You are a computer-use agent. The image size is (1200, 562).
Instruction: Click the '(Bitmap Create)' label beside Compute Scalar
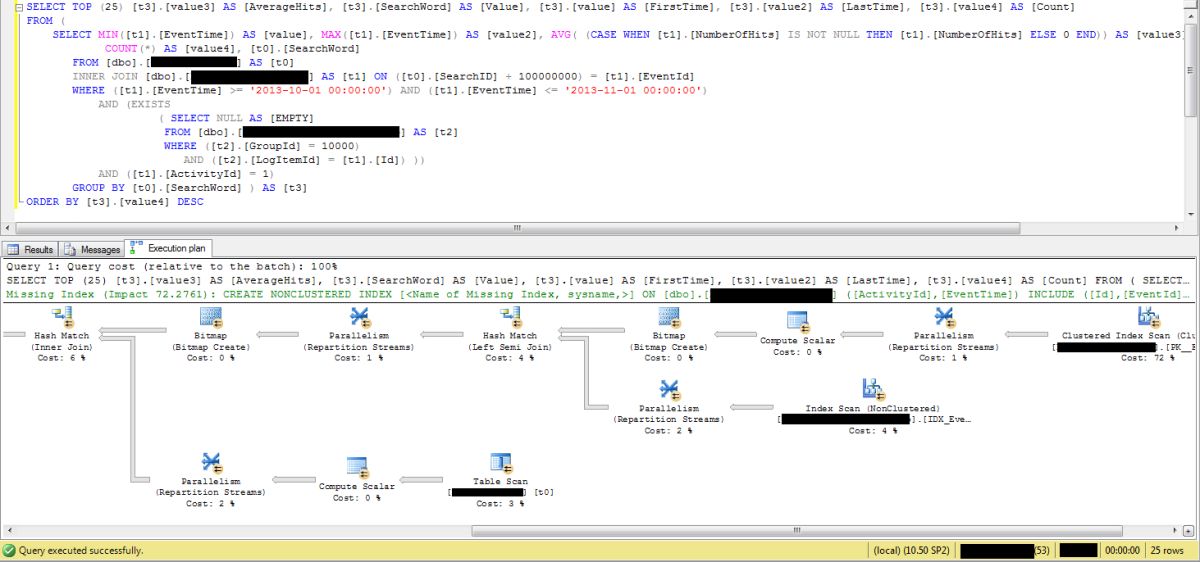tap(668, 347)
